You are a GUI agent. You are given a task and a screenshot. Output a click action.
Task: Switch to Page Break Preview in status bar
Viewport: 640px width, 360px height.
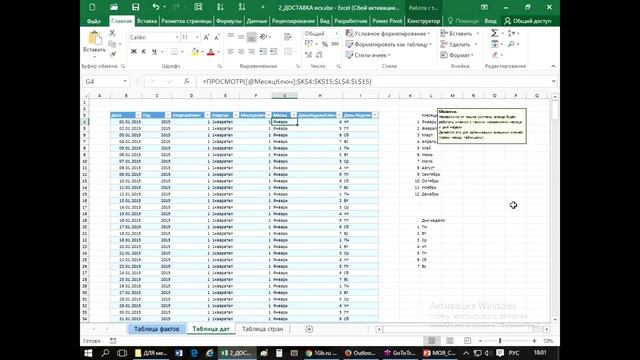[467, 340]
